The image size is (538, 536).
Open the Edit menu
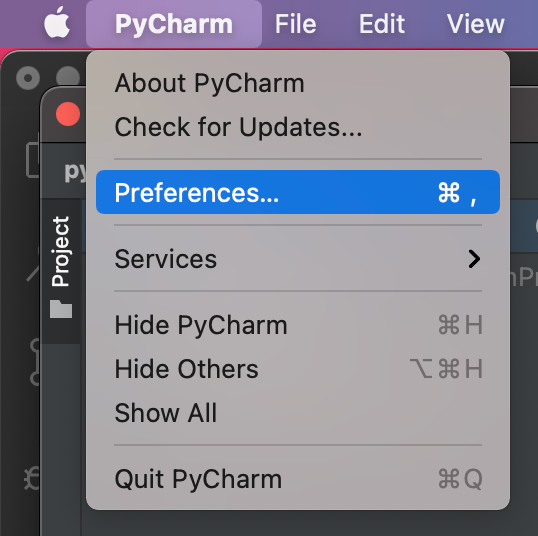[x=382, y=24]
